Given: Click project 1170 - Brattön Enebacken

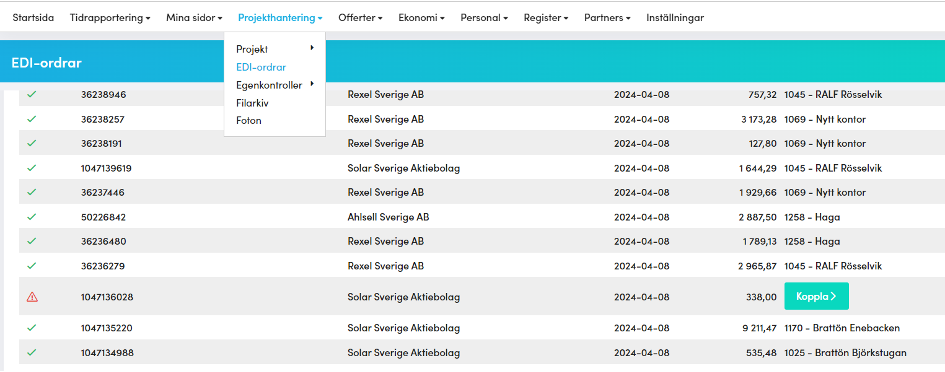Looking at the screenshot, I should click(842, 328).
